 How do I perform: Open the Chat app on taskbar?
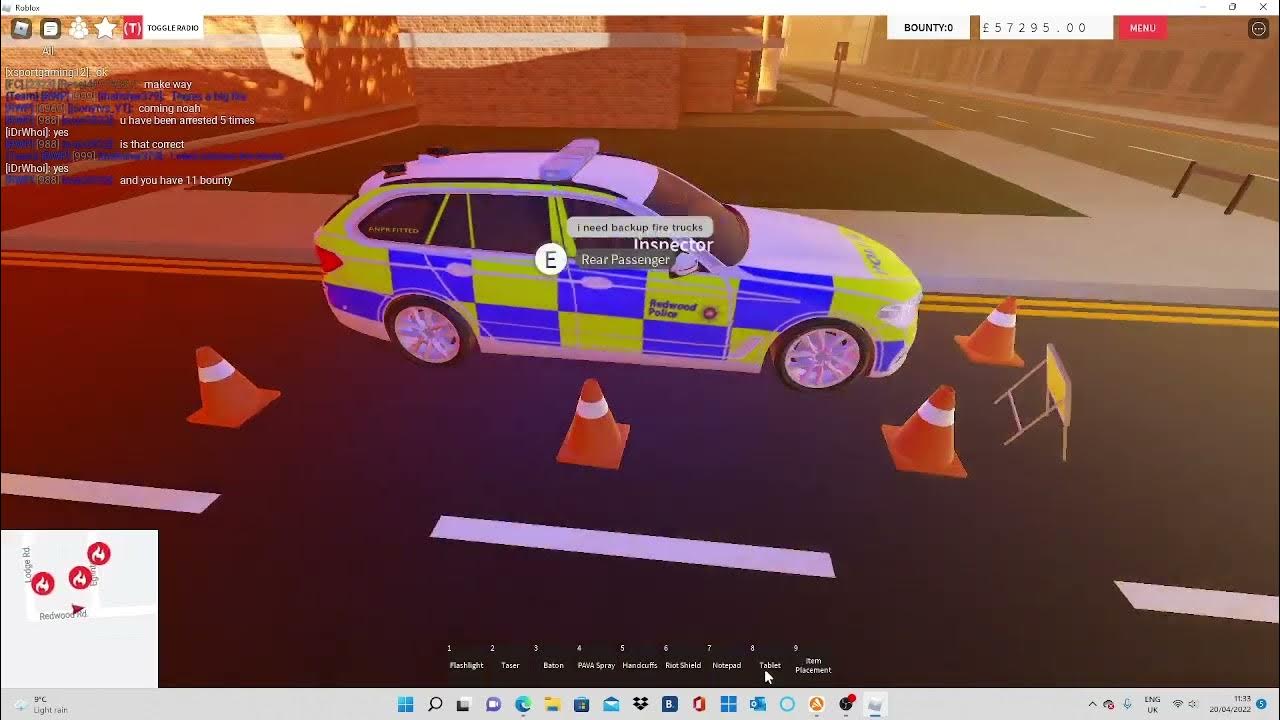[493, 704]
